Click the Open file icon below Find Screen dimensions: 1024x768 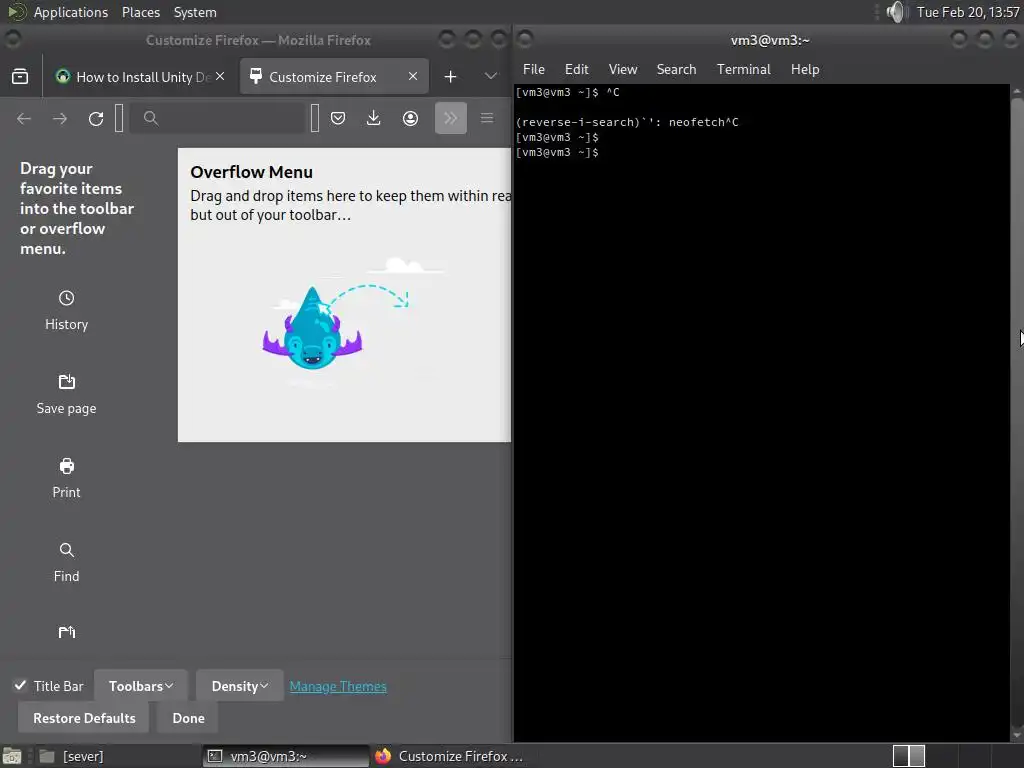[67, 632]
